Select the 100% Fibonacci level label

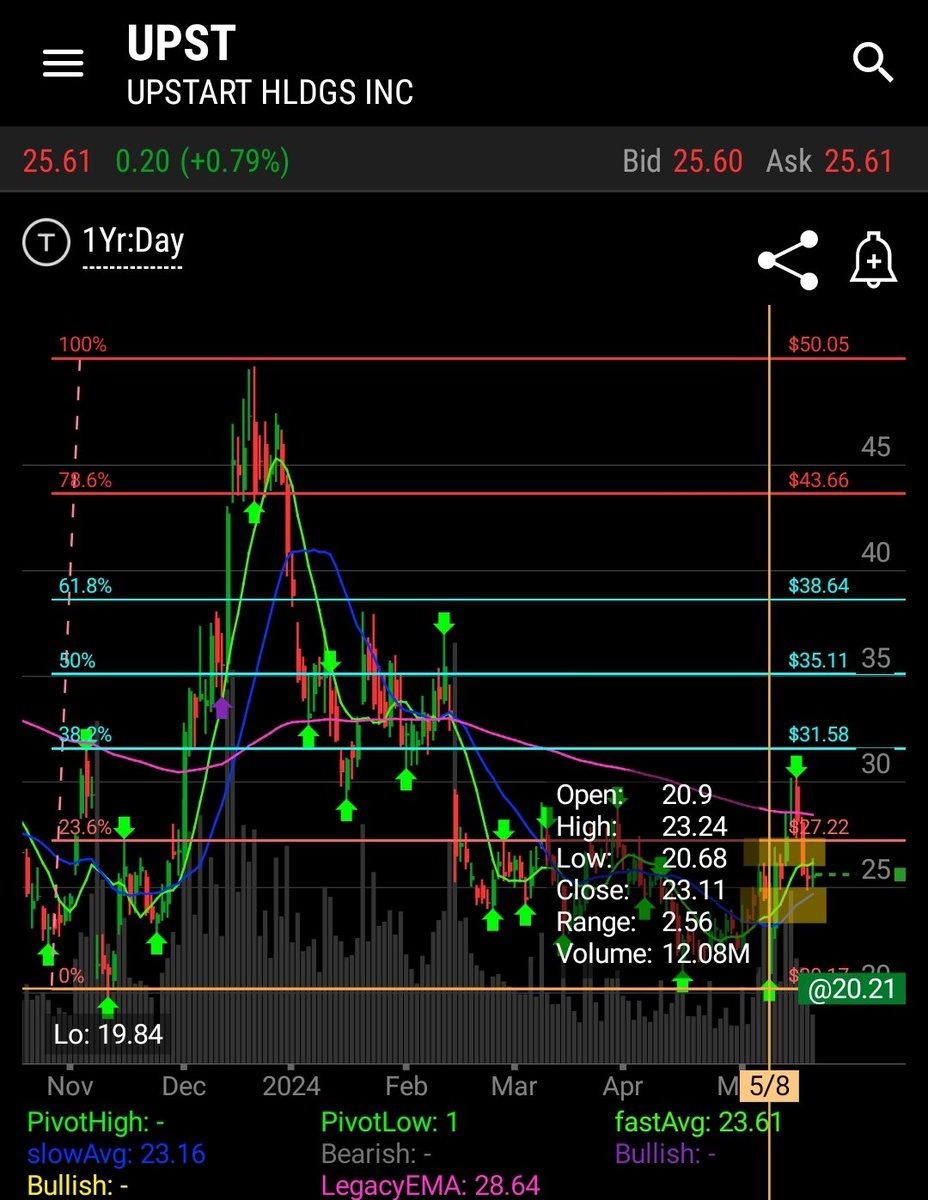point(82,344)
